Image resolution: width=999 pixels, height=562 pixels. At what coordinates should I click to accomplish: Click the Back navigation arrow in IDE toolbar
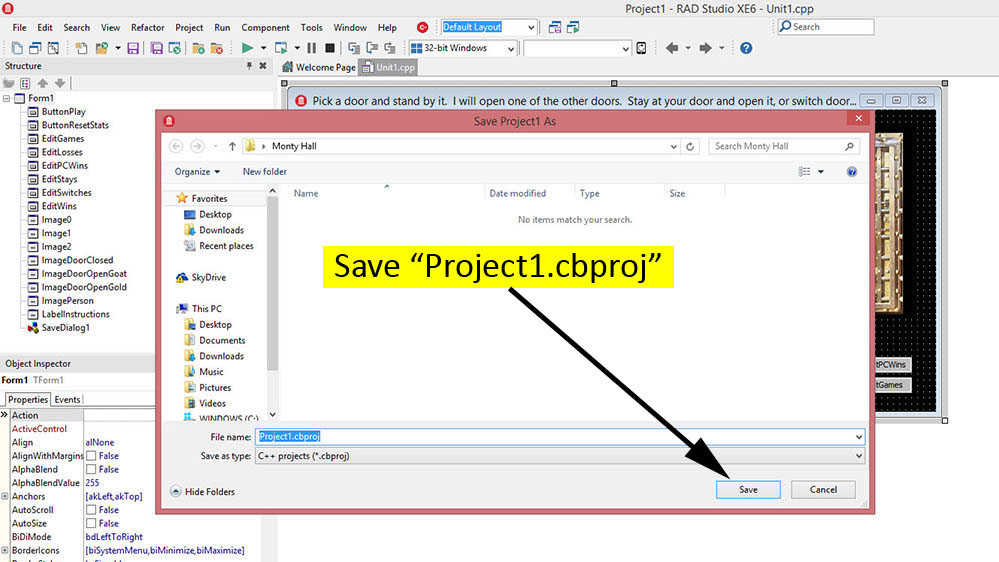tap(672, 48)
